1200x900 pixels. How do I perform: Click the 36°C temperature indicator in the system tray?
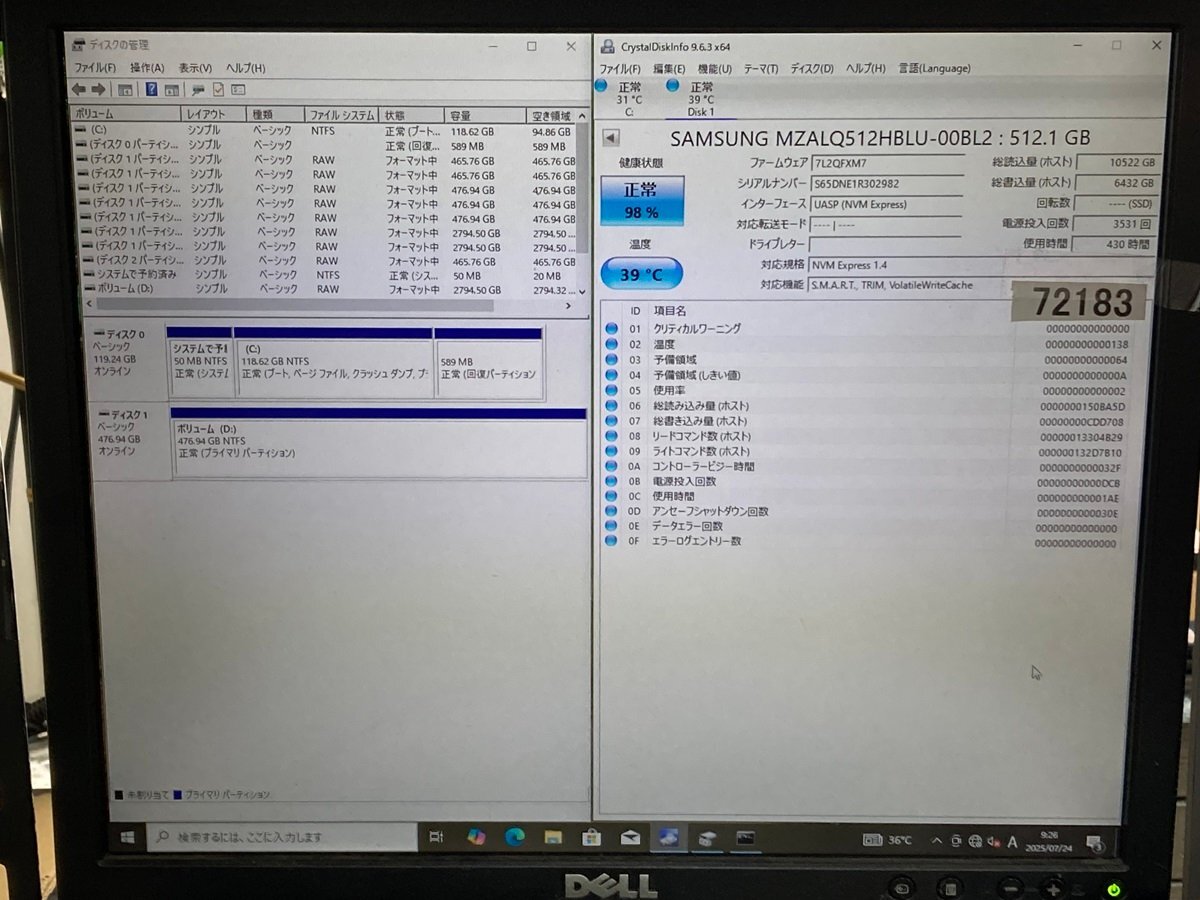click(x=888, y=840)
